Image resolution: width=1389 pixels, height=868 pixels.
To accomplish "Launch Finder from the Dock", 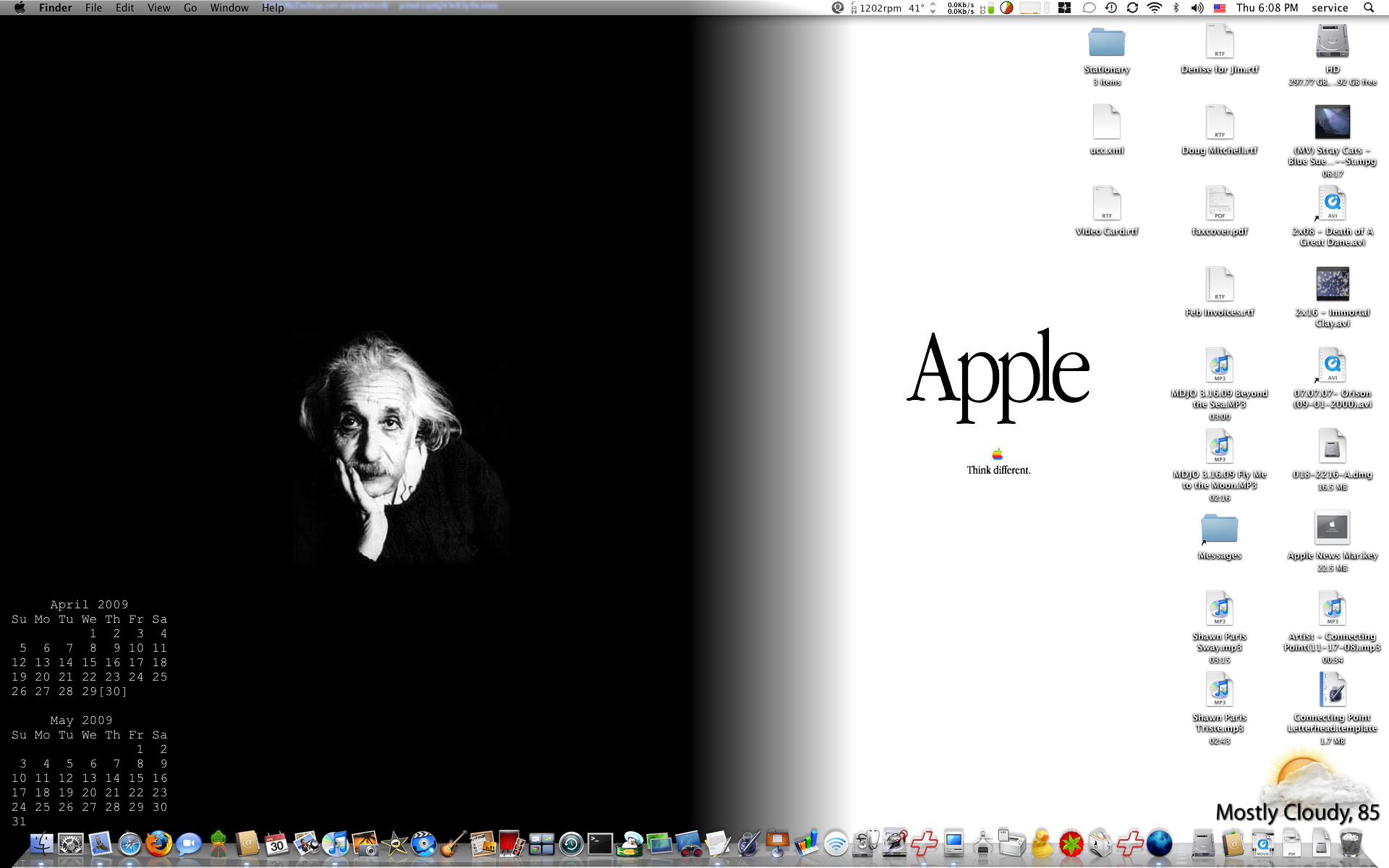I will 41,843.
